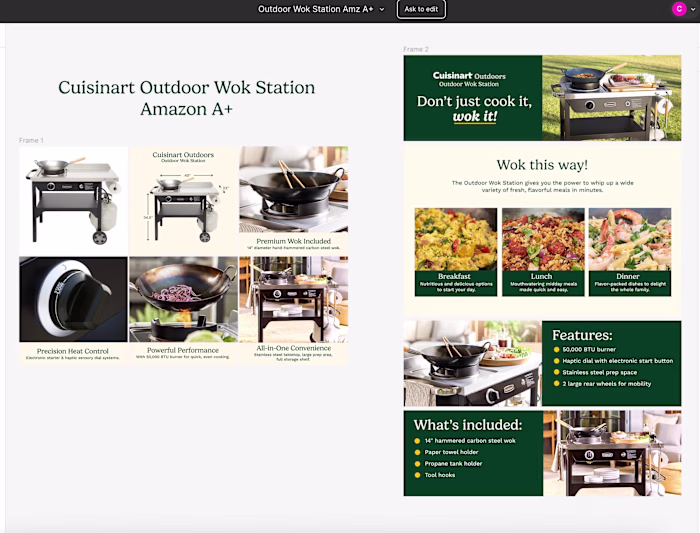The image size is (700, 533).
Task: Select the Precision Heat Control dial image
Action: pyautogui.click(x=73, y=299)
